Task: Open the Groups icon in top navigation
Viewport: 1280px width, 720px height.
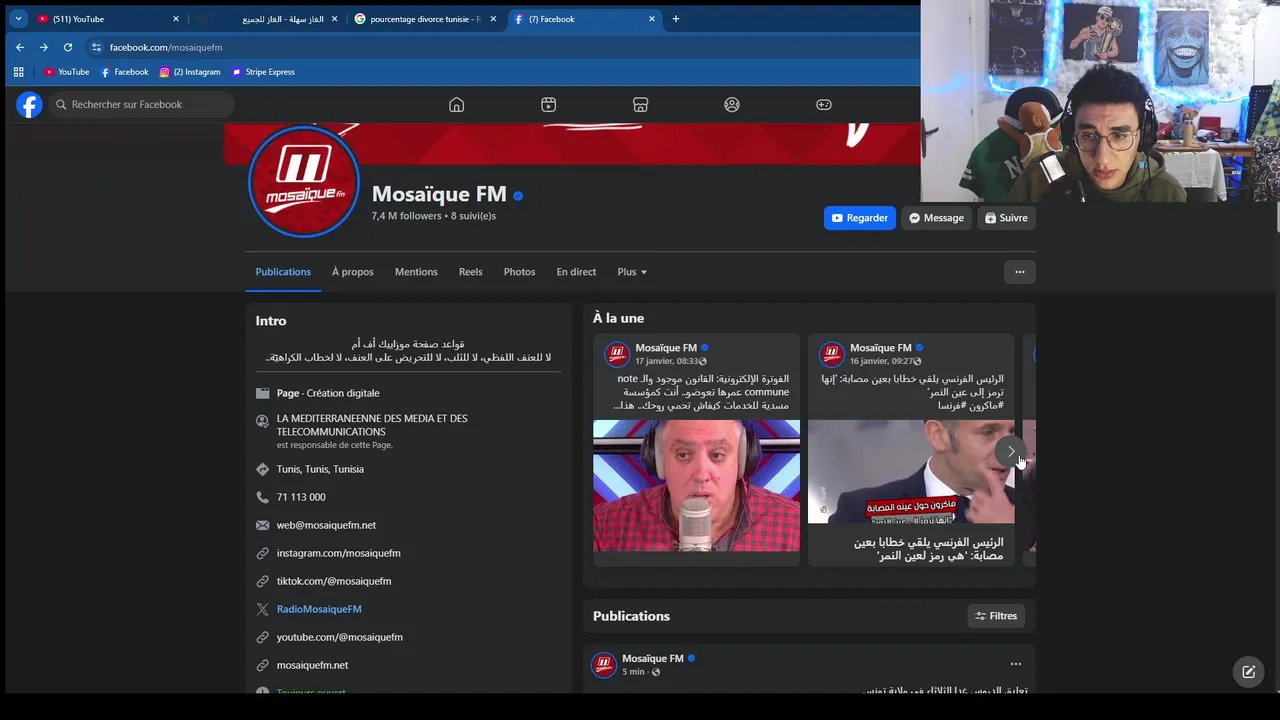Action: (x=732, y=105)
